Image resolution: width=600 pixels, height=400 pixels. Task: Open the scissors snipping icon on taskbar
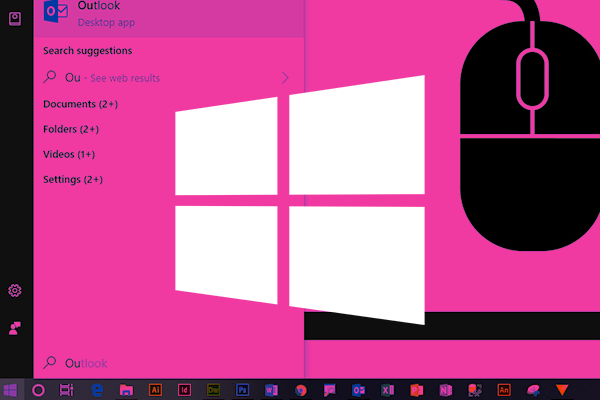click(x=475, y=390)
